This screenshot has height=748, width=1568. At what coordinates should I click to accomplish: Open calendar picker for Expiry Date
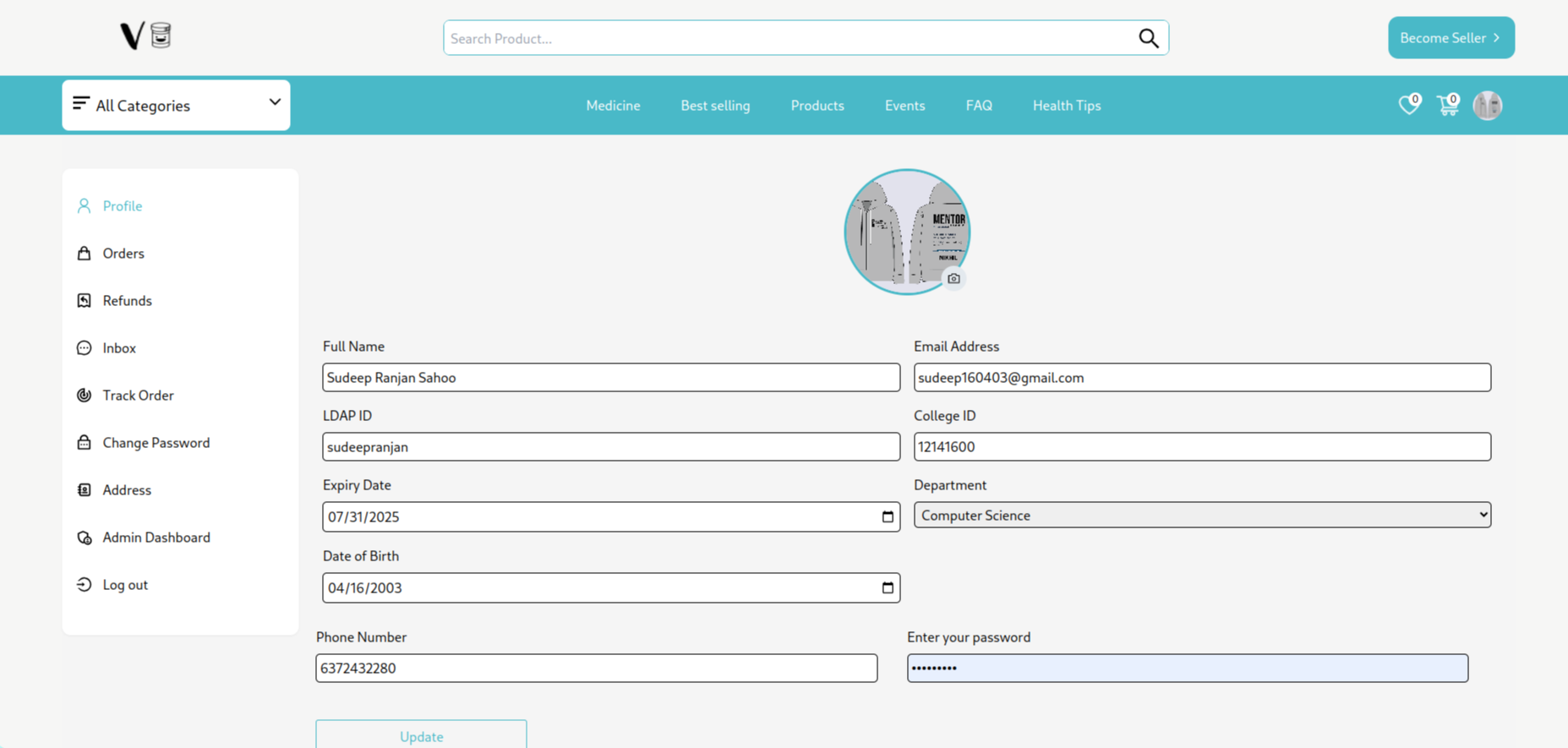887,516
